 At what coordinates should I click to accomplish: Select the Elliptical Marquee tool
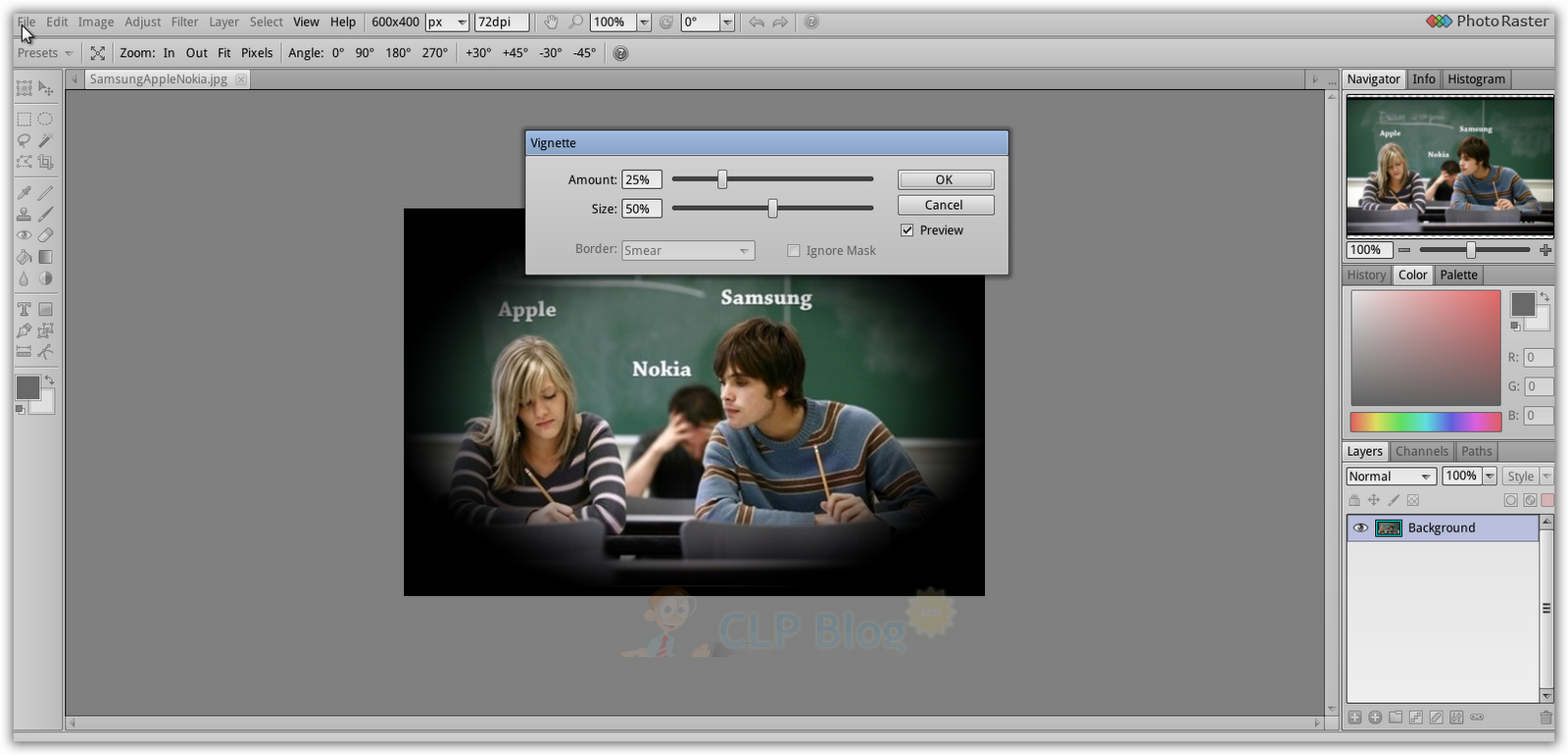pos(46,119)
